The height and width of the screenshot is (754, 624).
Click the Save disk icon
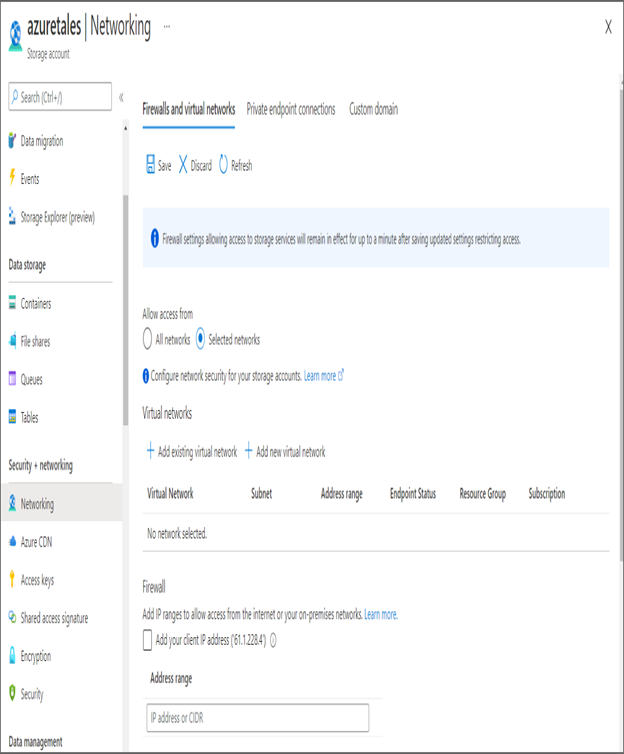point(150,164)
